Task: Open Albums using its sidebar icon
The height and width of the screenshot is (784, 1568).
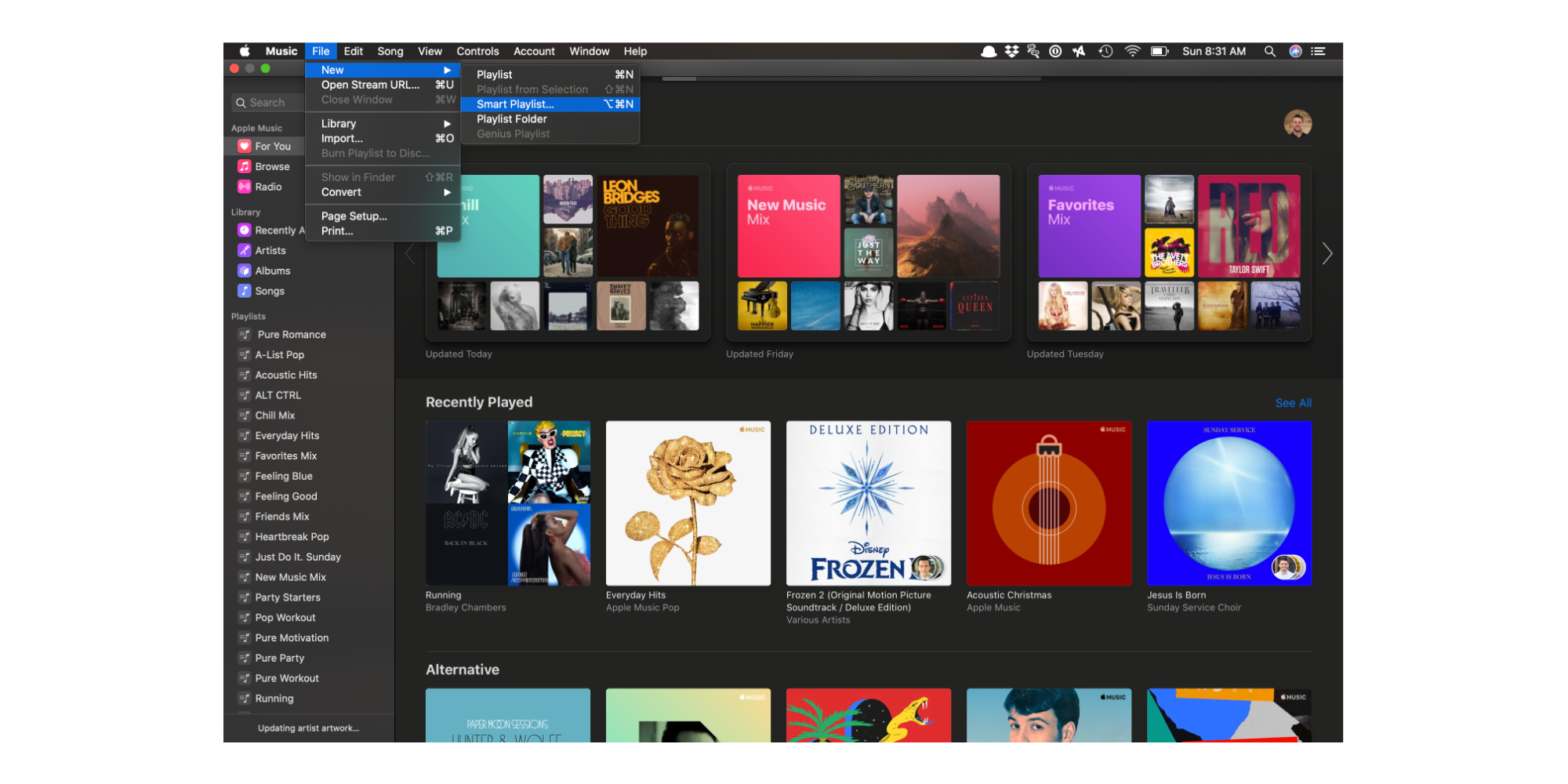Action: 245,271
